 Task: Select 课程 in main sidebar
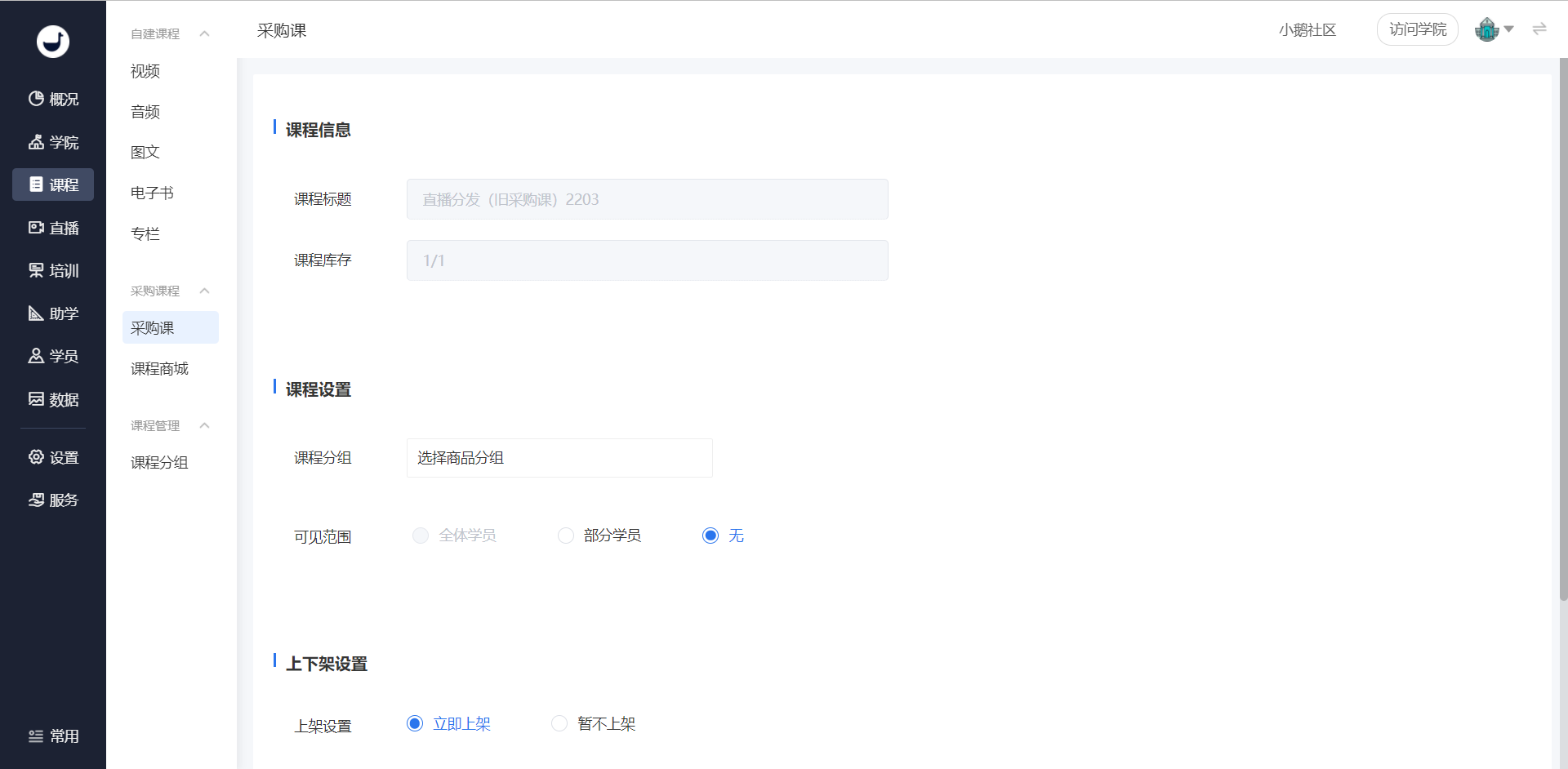[x=53, y=184]
